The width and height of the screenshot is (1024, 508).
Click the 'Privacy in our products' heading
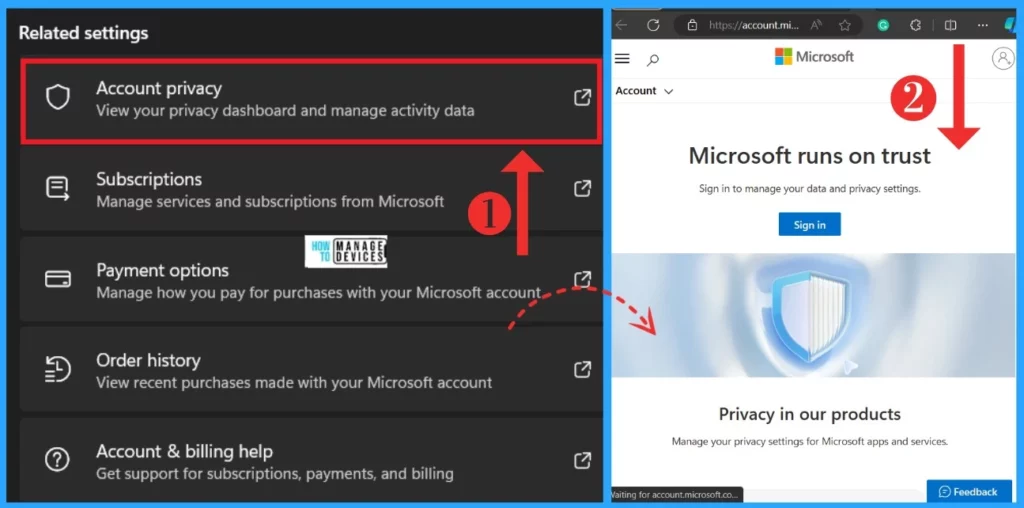(809, 414)
